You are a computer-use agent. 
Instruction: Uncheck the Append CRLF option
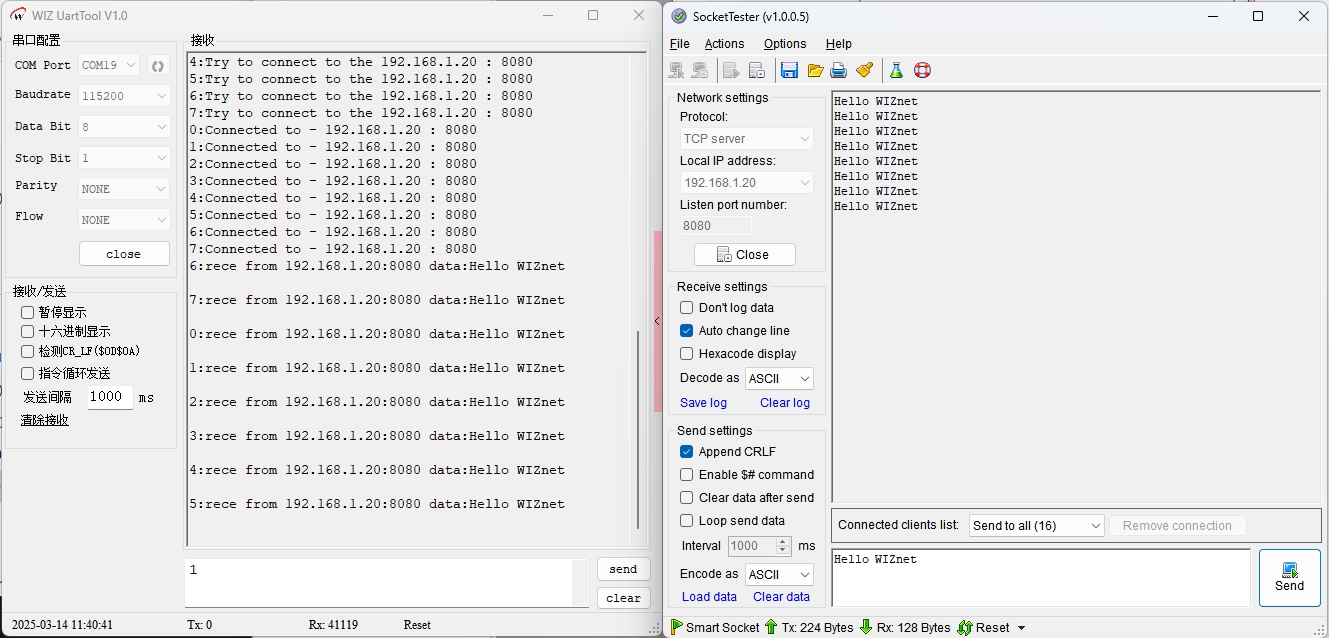[x=686, y=452]
